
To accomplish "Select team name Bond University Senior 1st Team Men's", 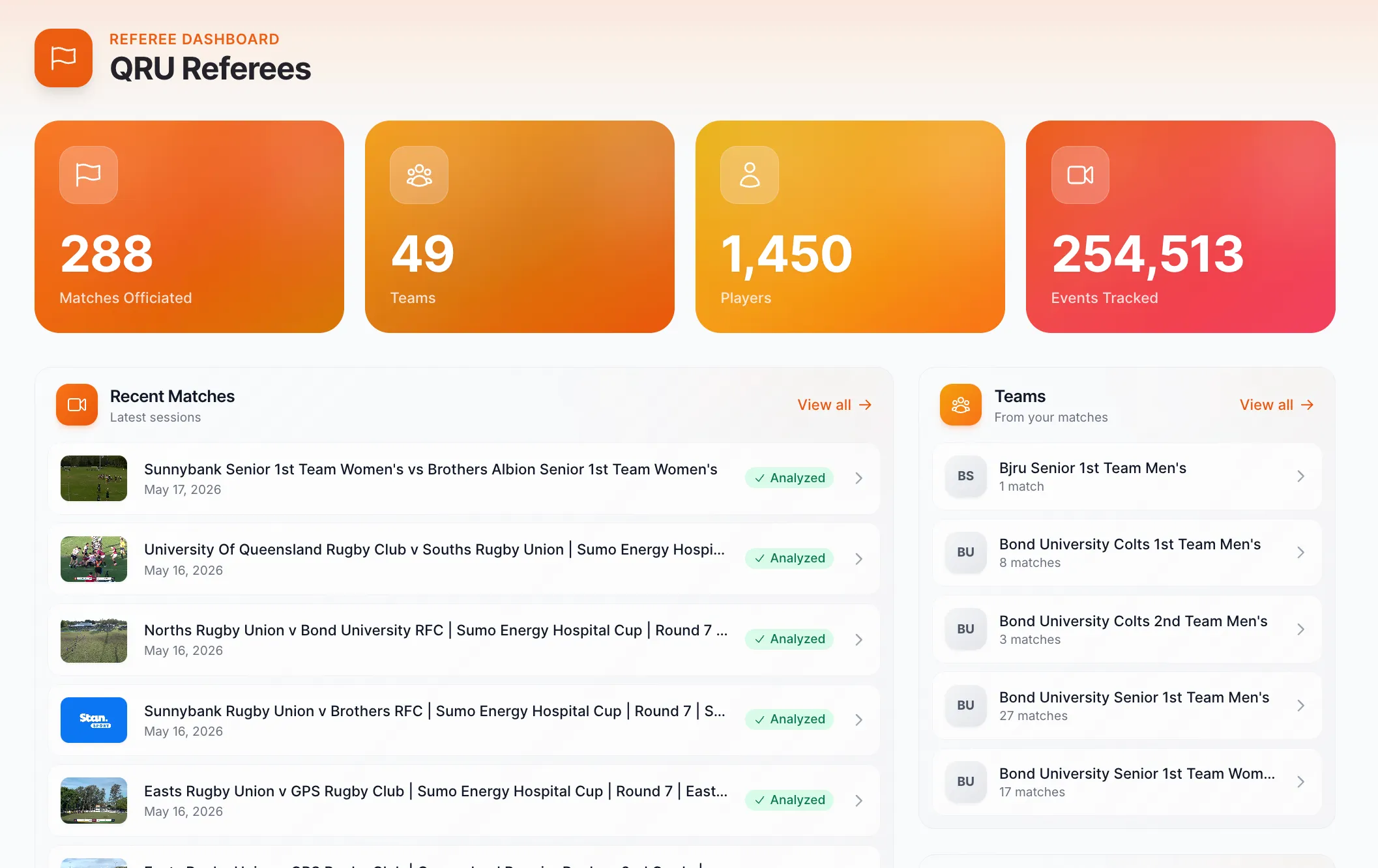I will (x=1134, y=697).
